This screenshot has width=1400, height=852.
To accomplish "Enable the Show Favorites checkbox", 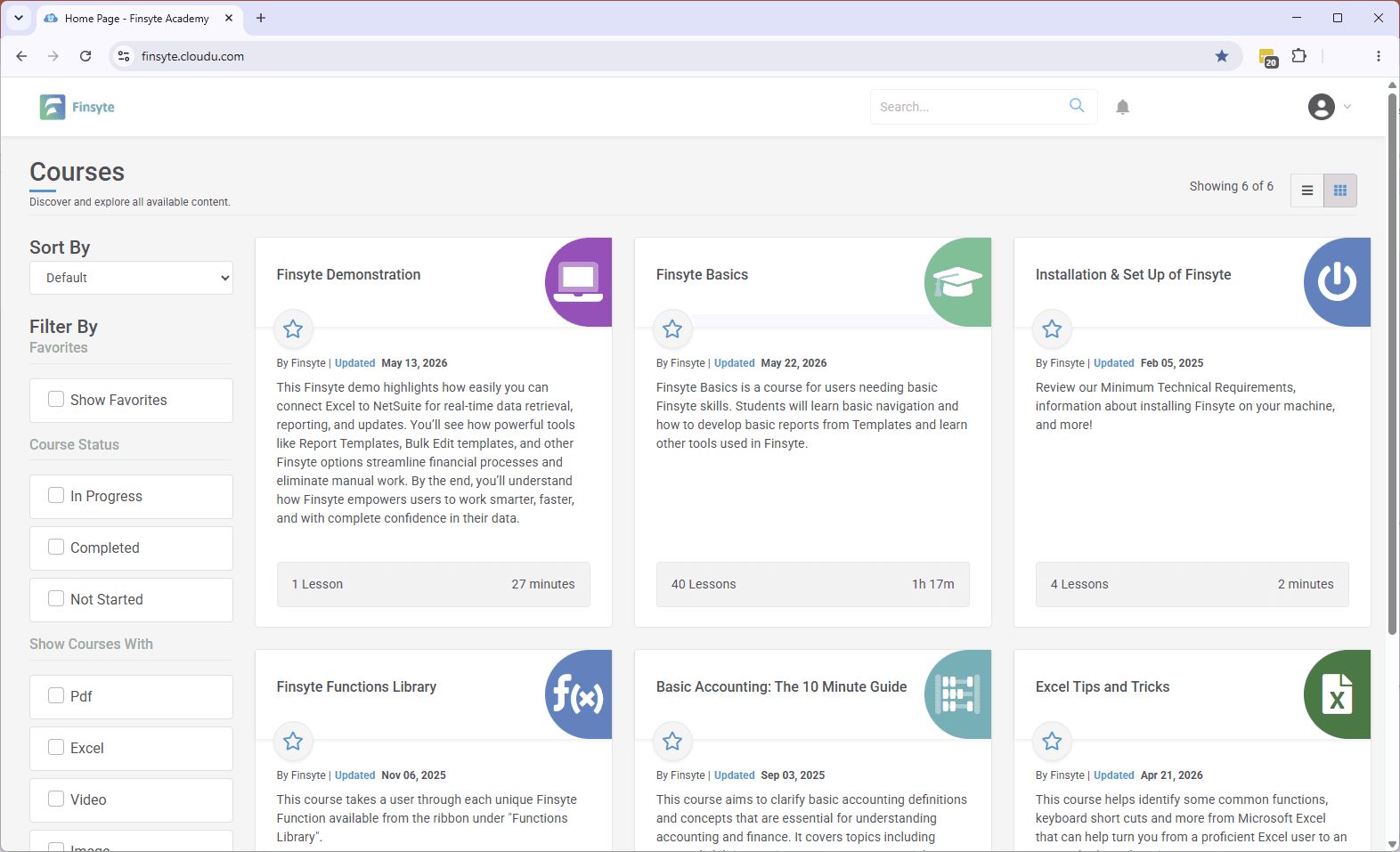I will coord(56,400).
